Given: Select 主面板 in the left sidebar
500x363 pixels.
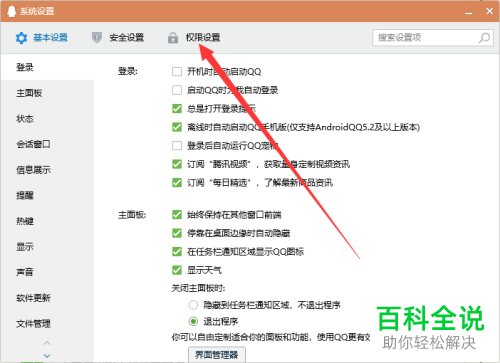Looking at the screenshot, I should tap(47, 93).
